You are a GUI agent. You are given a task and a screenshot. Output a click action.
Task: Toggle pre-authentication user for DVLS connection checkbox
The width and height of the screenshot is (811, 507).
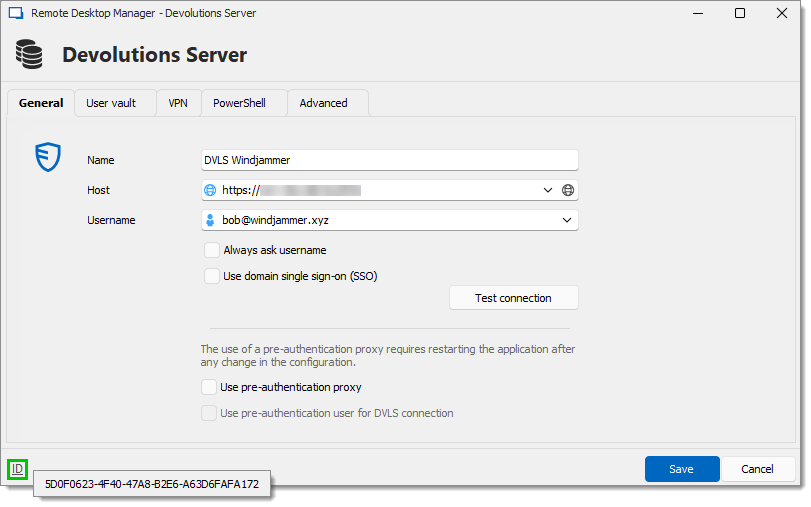209,413
